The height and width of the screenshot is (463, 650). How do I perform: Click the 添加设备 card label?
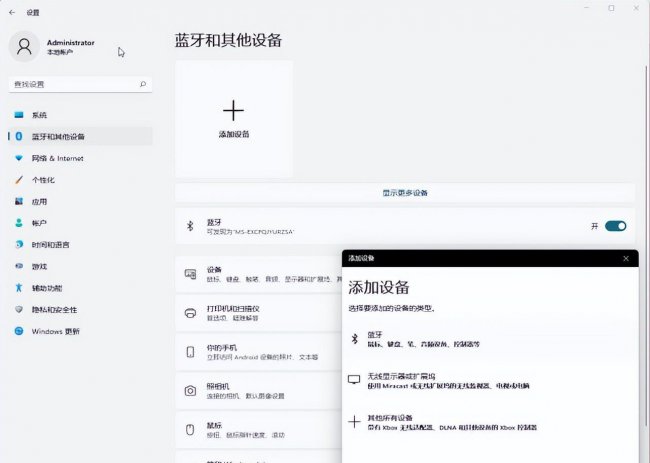[x=234, y=134]
